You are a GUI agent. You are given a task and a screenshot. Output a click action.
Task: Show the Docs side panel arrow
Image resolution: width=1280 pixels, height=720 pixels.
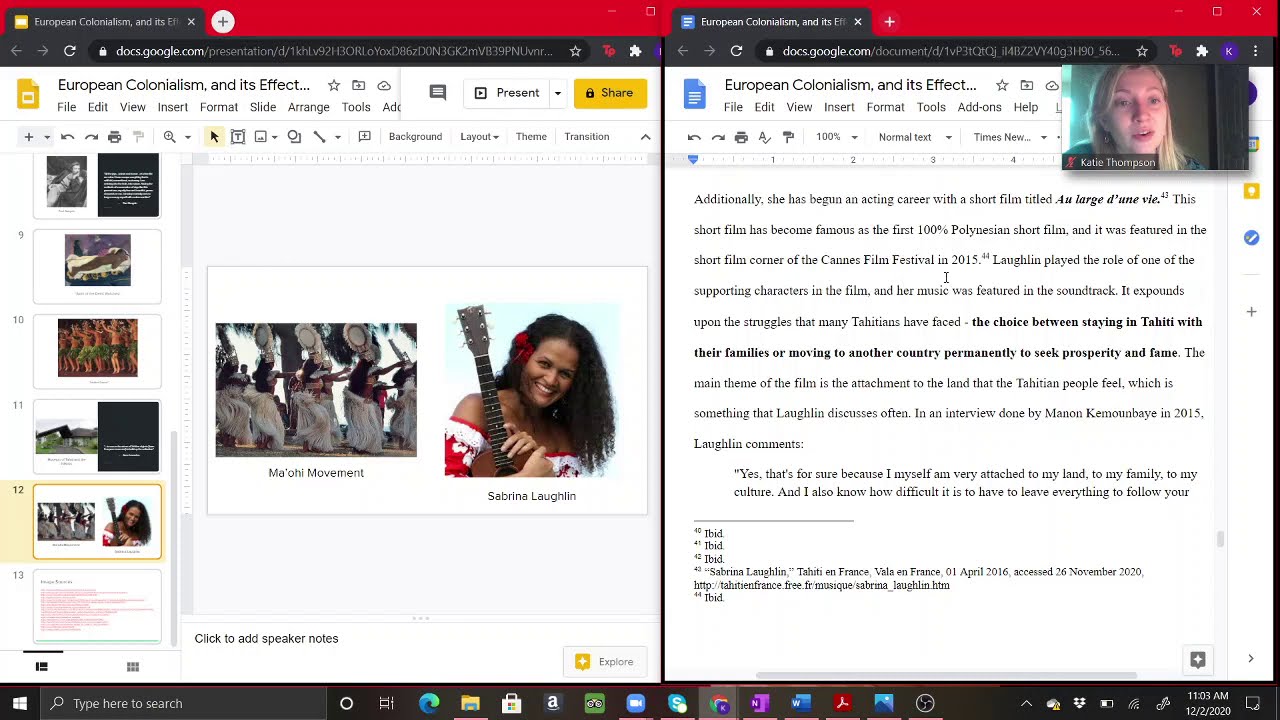click(1250, 658)
